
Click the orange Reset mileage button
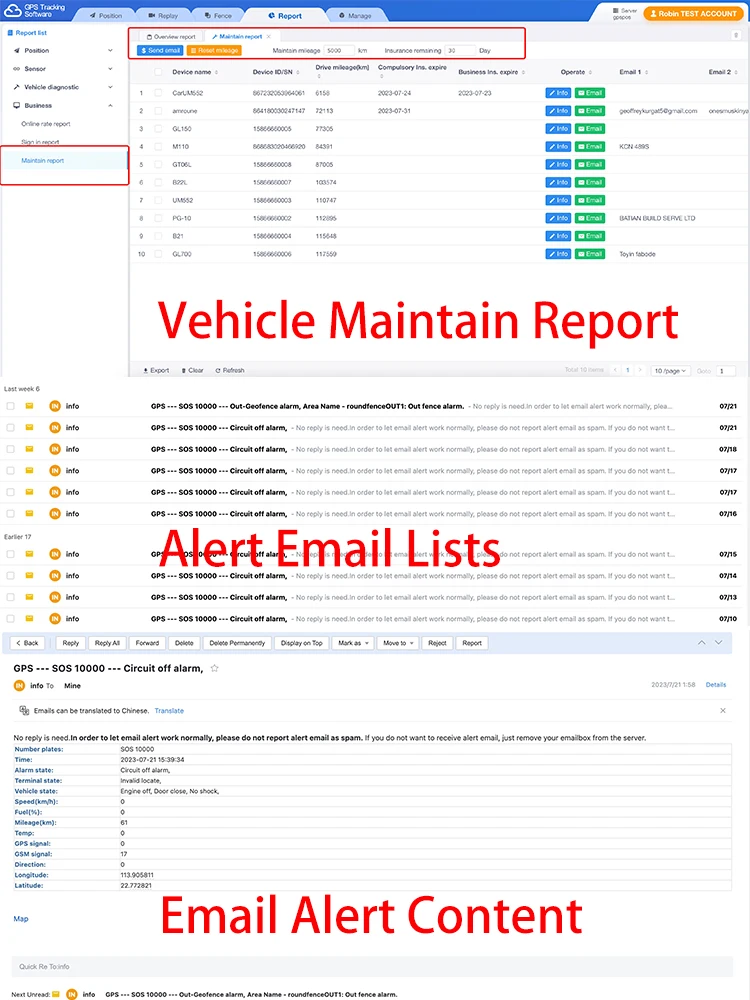click(214, 50)
